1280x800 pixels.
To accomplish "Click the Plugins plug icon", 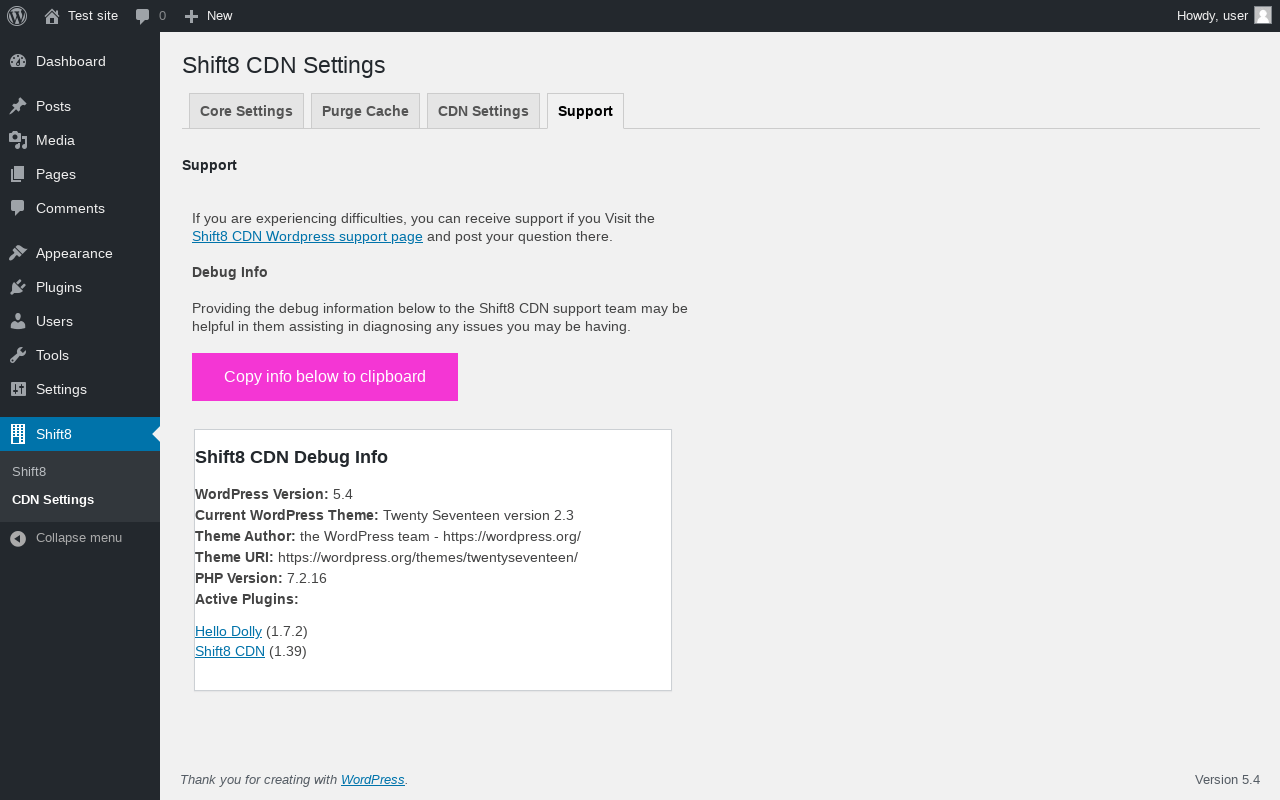I will (x=18, y=287).
